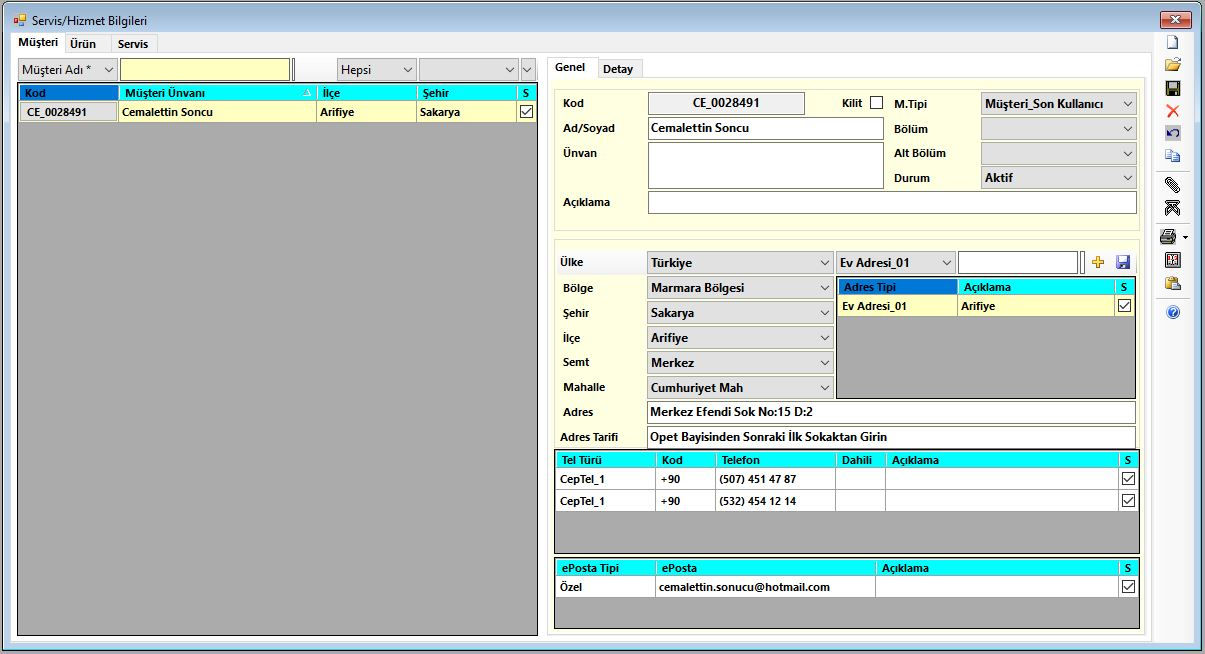Screen dimensions: 1205x654
Task: Select the cemalettin.sonucu@hotmail.com cell
Action: coord(765,587)
